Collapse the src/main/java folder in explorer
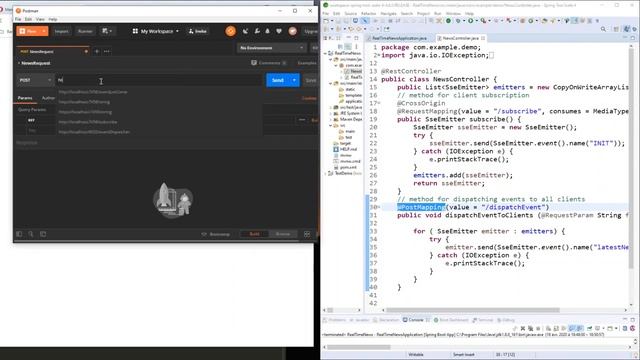The width and height of the screenshot is (640, 360). click(331, 60)
